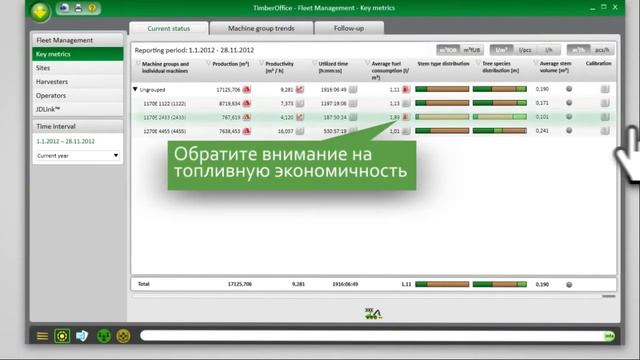Screen dimensions: 640x360
Task: Switch to the Current status tab
Action: point(169,29)
